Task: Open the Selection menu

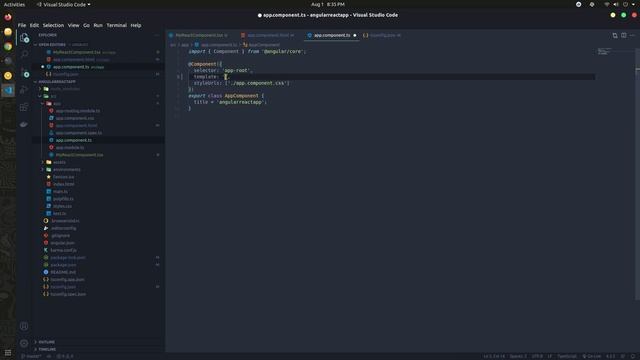Action: click(x=53, y=25)
